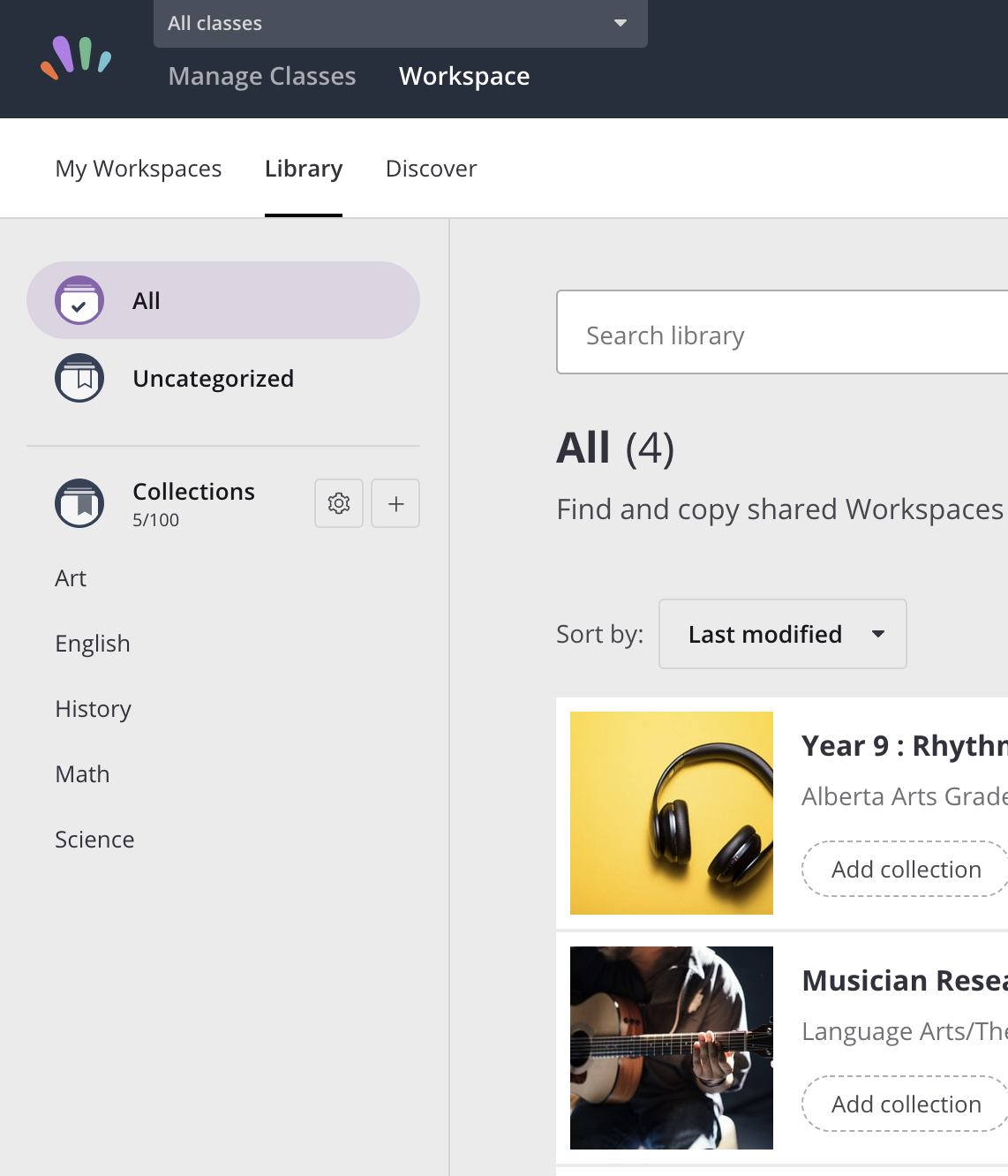Open Collections settings via the gear icon
This screenshot has height=1176, width=1008.
coord(338,503)
